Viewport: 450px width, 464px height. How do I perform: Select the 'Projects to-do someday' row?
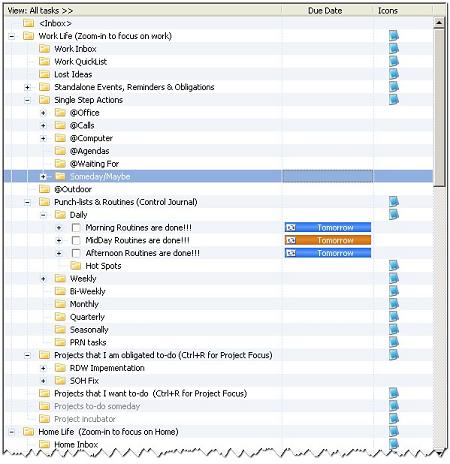pyautogui.click(x=219, y=406)
